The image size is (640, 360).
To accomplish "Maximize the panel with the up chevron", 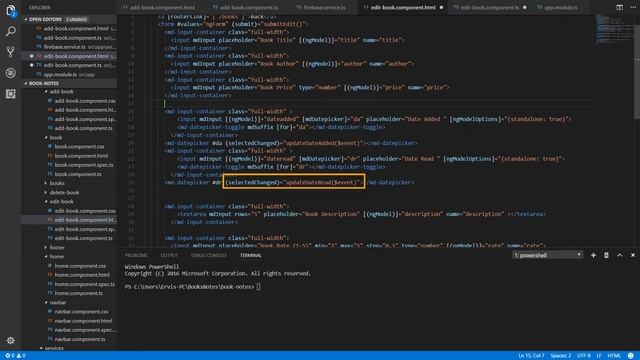I will 620,255.
